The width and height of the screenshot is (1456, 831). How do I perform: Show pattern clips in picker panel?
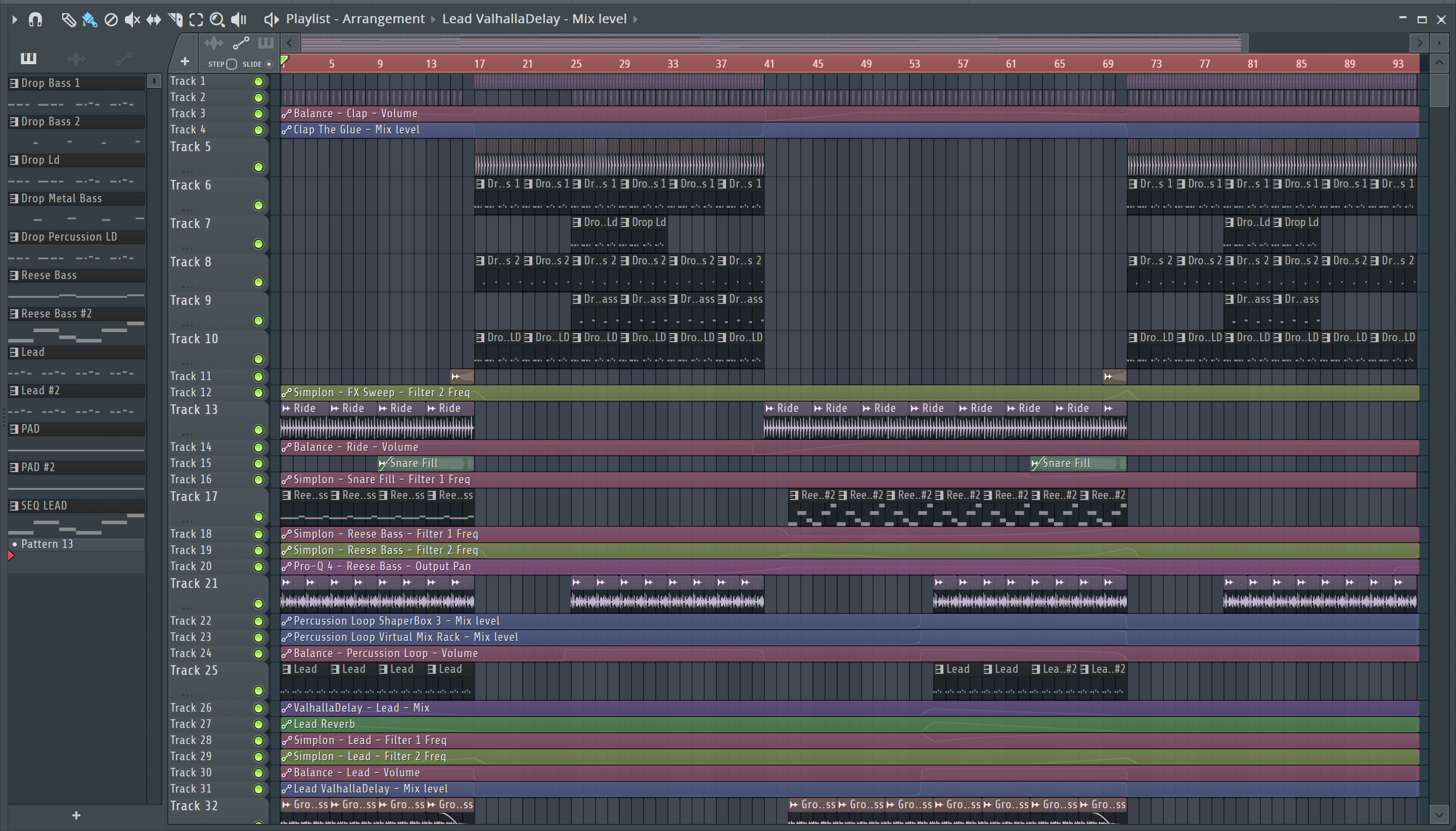pos(28,58)
